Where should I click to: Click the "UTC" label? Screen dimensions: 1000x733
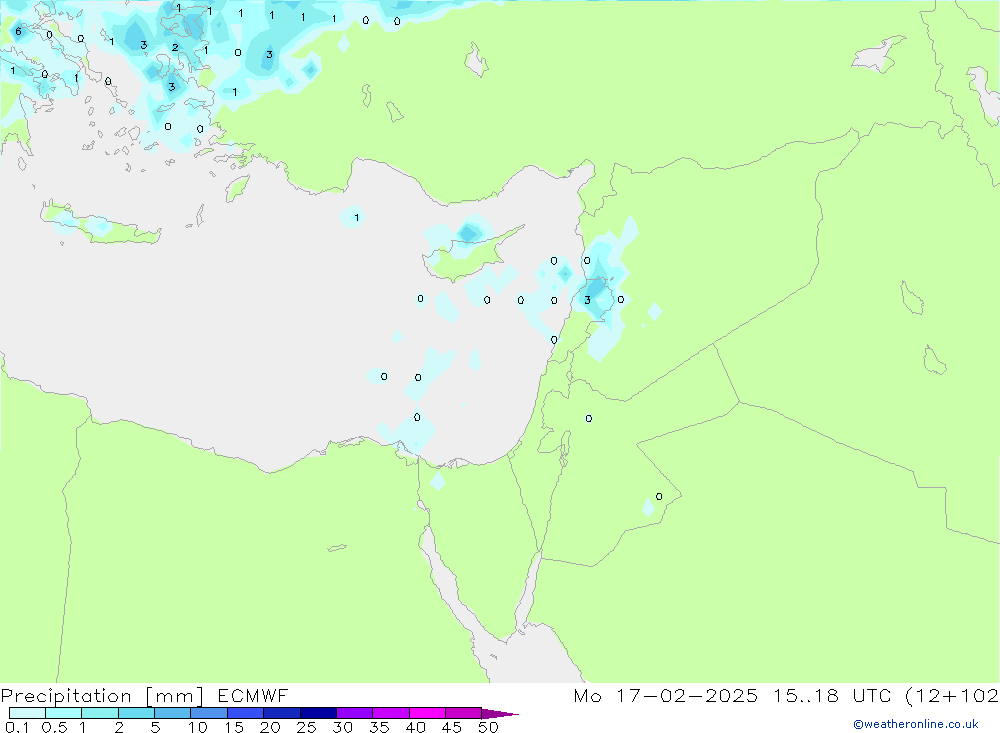872,696
